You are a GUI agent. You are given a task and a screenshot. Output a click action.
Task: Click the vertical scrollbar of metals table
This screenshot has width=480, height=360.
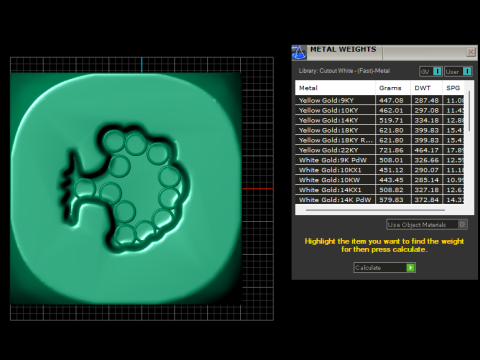pos(469,111)
